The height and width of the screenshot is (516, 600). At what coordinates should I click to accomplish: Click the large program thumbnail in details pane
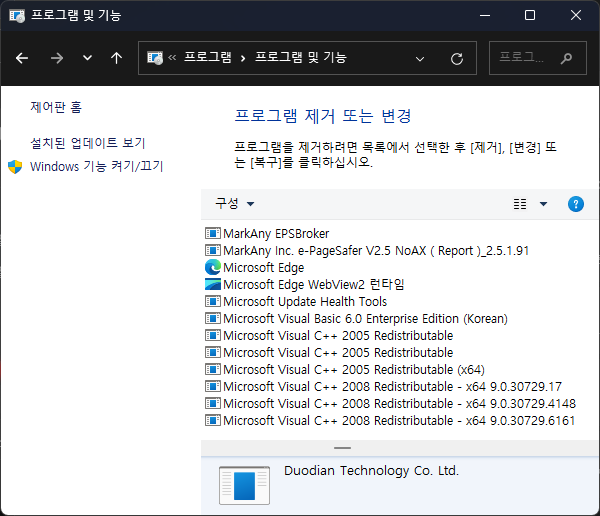click(245, 485)
